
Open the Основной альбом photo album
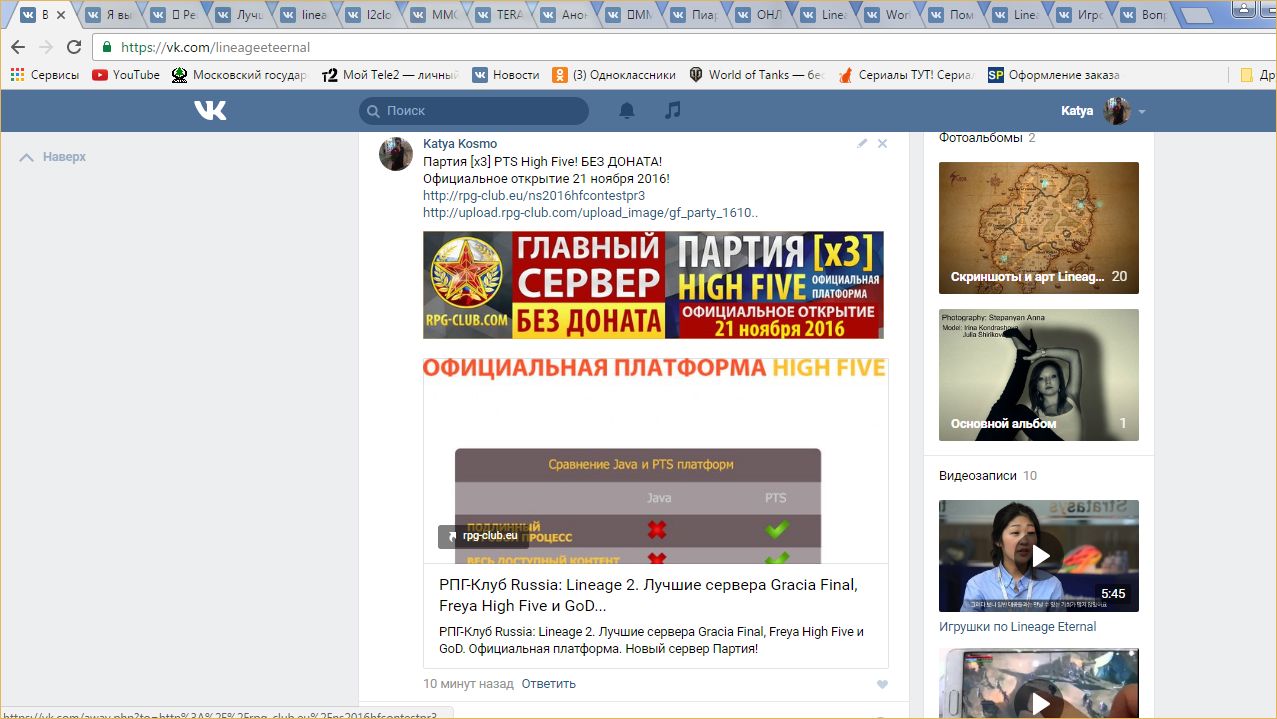click(1039, 375)
